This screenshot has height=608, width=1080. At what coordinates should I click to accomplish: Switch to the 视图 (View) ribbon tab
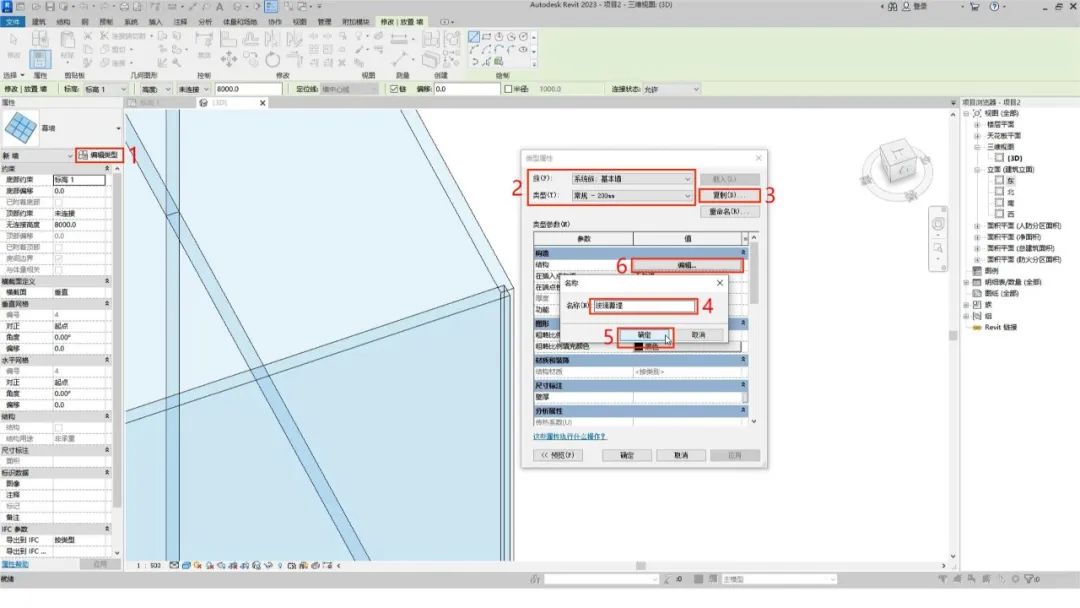(299, 20)
